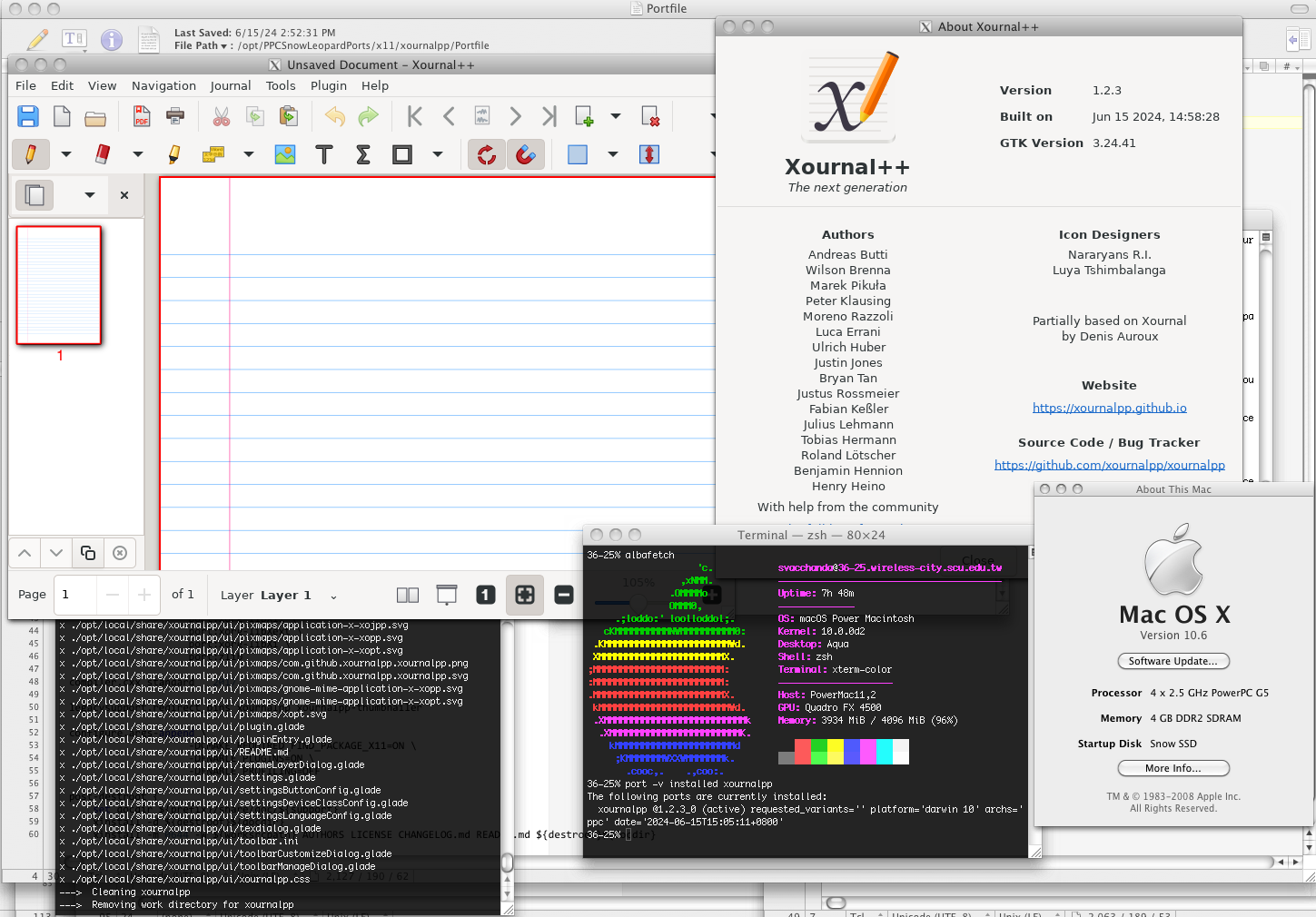Select the Highlighter tool
Screen dimensions: 1316x917
pos(174,154)
